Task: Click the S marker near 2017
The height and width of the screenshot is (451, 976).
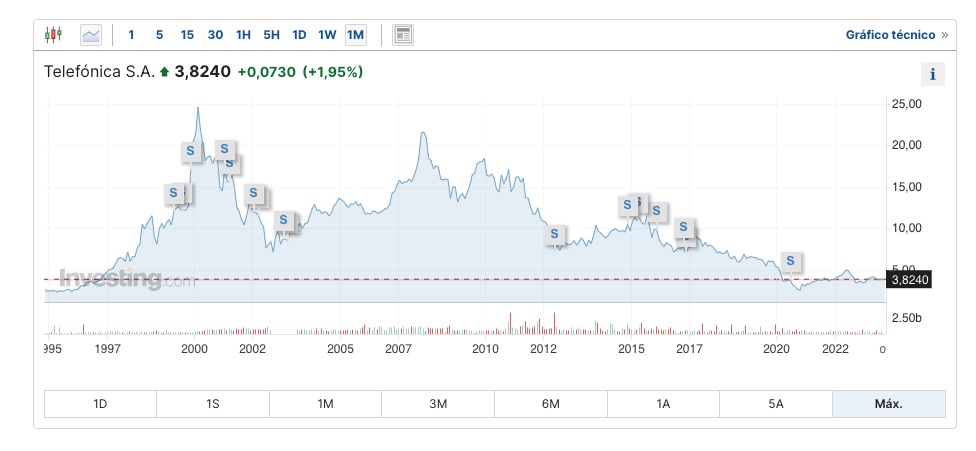Action: pyautogui.click(x=684, y=227)
